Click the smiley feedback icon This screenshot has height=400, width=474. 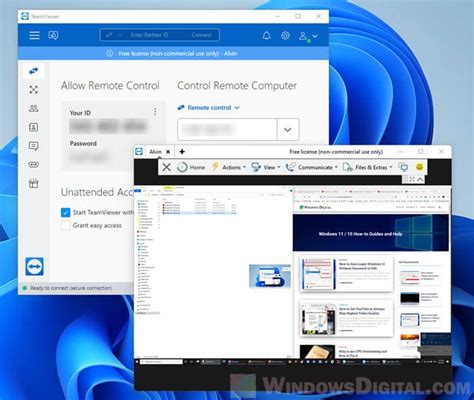(x=419, y=167)
